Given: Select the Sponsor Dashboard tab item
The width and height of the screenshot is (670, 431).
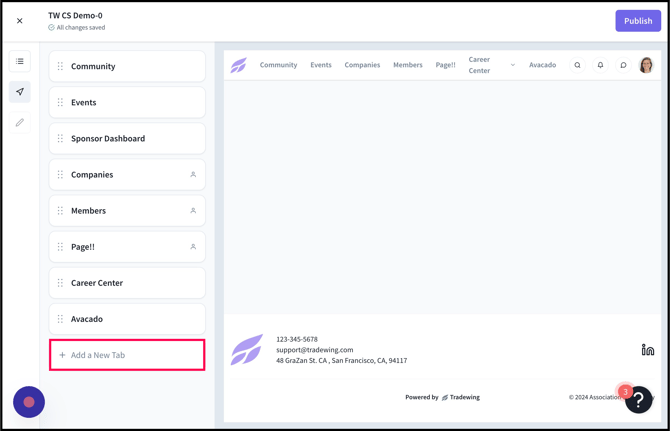Looking at the screenshot, I should click(x=127, y=139).
